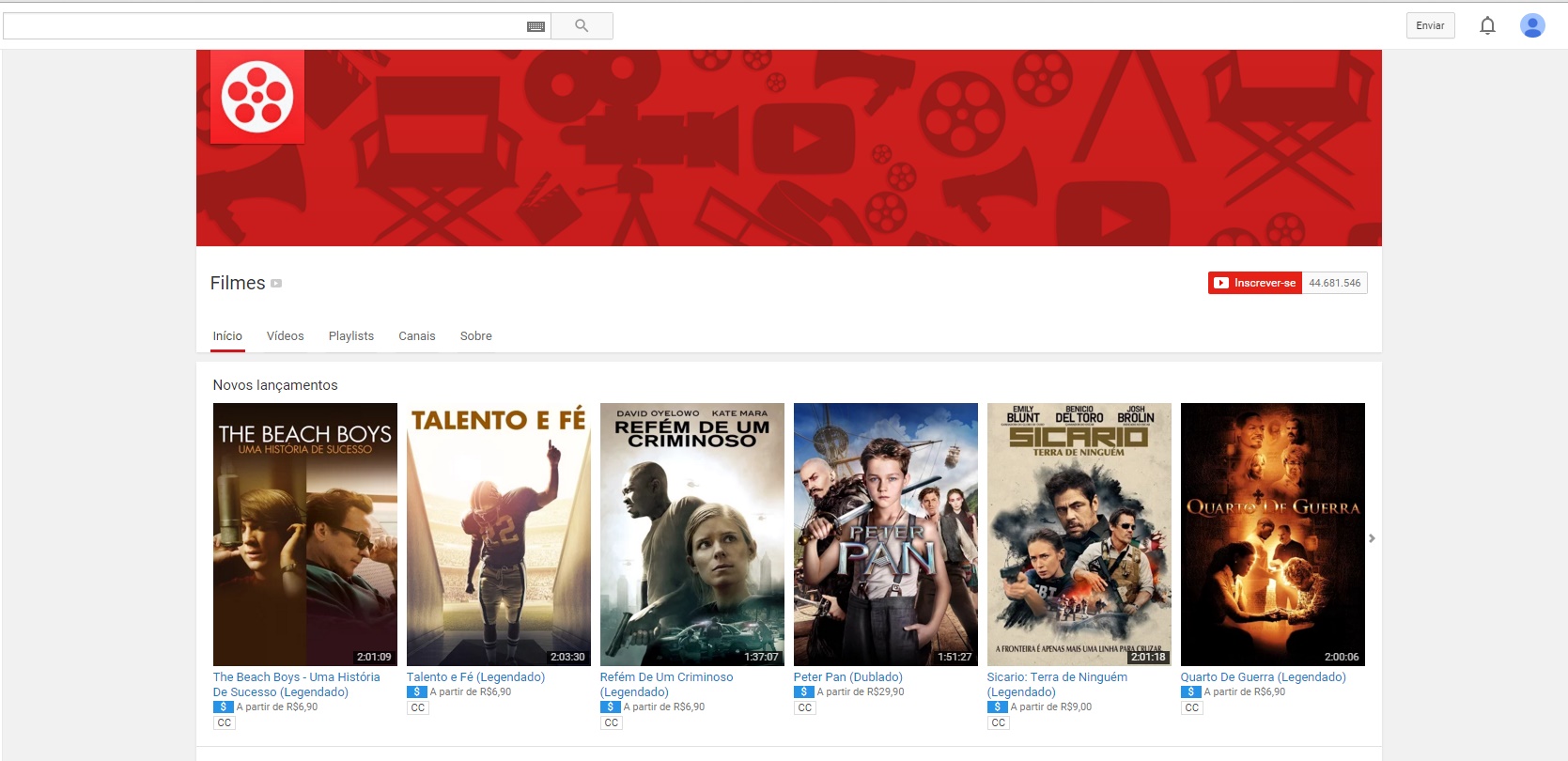Image resolution: width=1568 pixels, height=761 pixels.
Task: Click the Quarto De Guerra (Legendado) link
Action: (x=1264, y=676)
